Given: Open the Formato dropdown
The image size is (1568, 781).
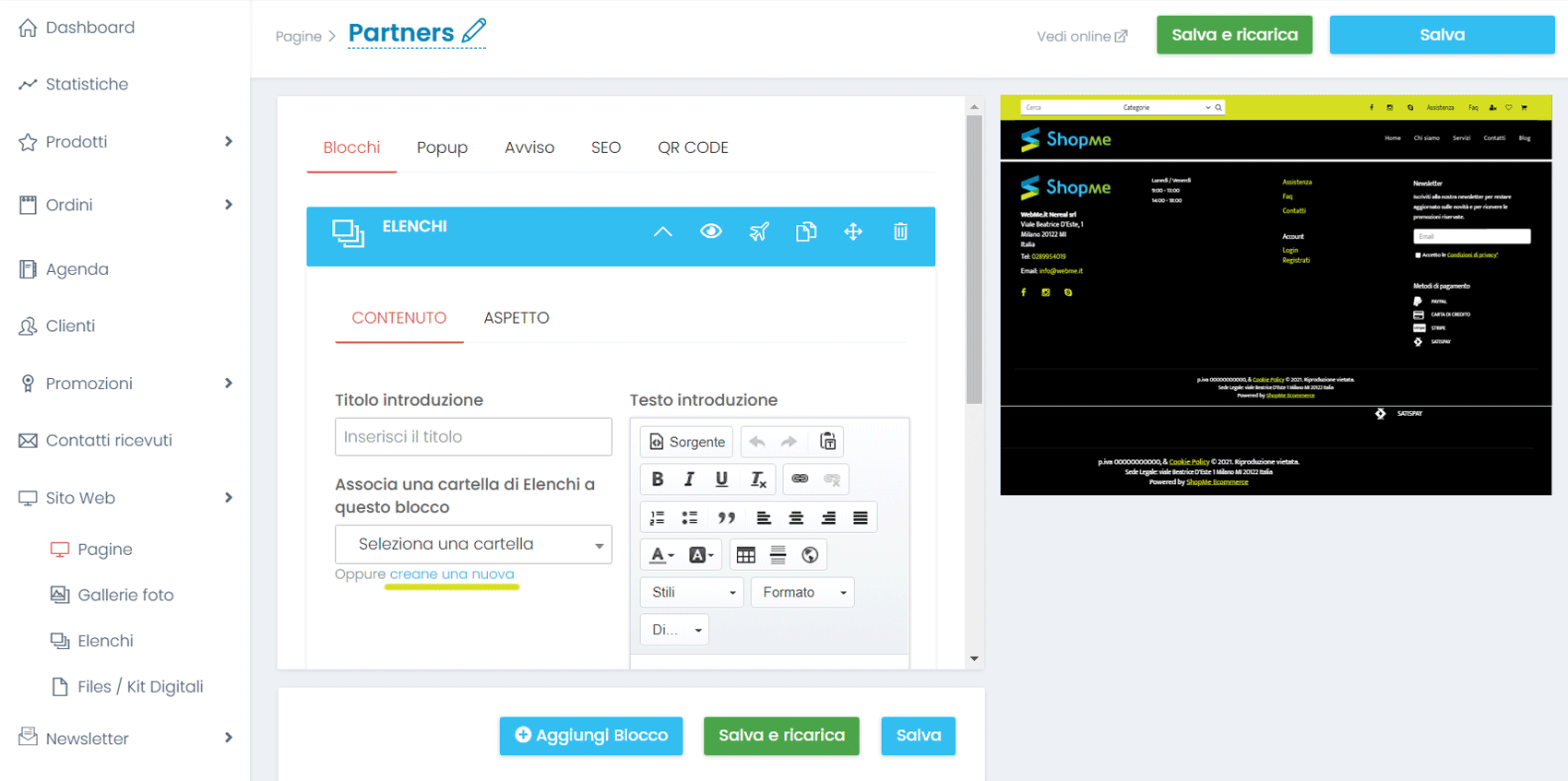Looking at the screenshot, I should 802,592.
